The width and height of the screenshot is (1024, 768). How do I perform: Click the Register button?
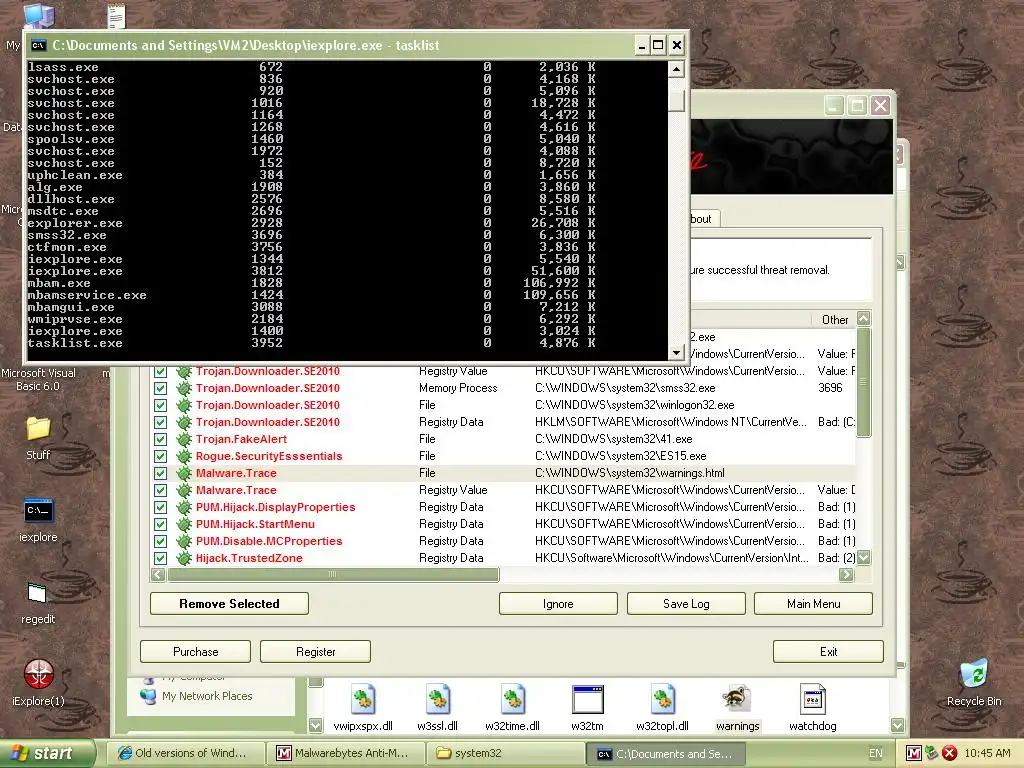pos(315,651)
